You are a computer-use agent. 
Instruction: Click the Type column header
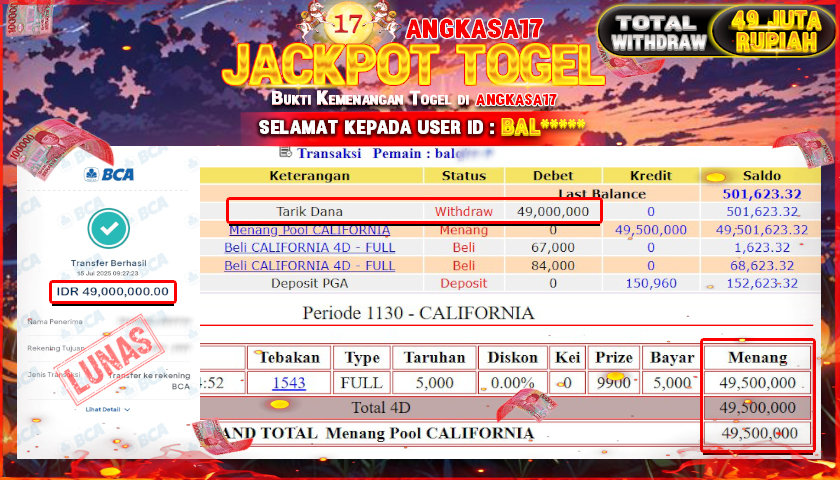[362, 357]
